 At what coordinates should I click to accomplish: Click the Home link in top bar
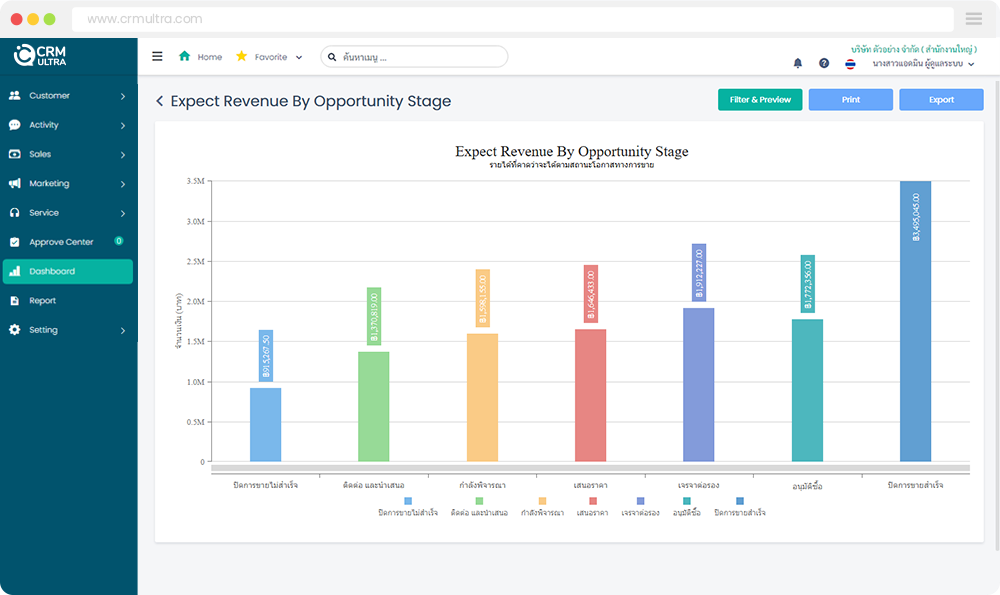click(210, 57)
